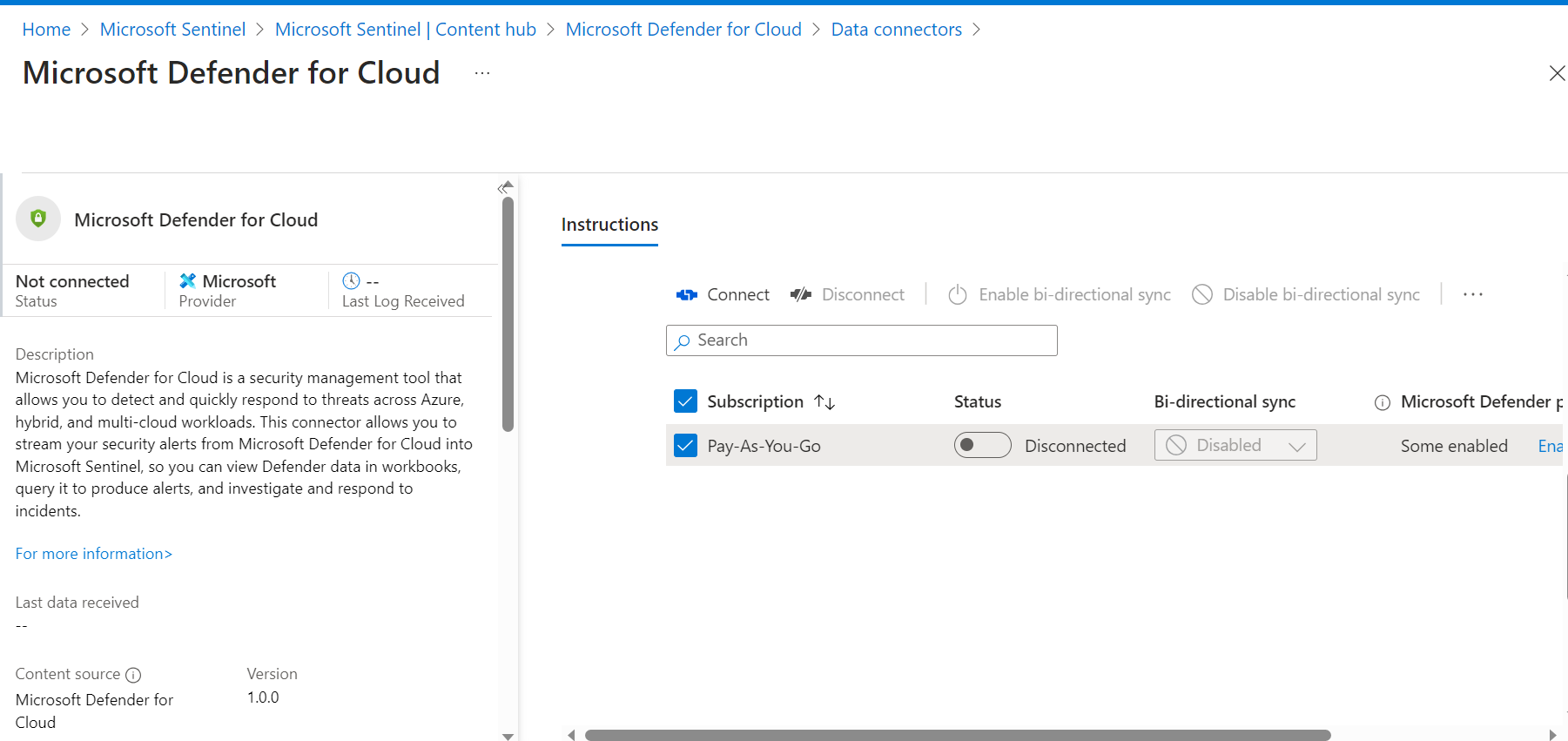
Task: Focus the Search input field
Action: click(862, 340)
